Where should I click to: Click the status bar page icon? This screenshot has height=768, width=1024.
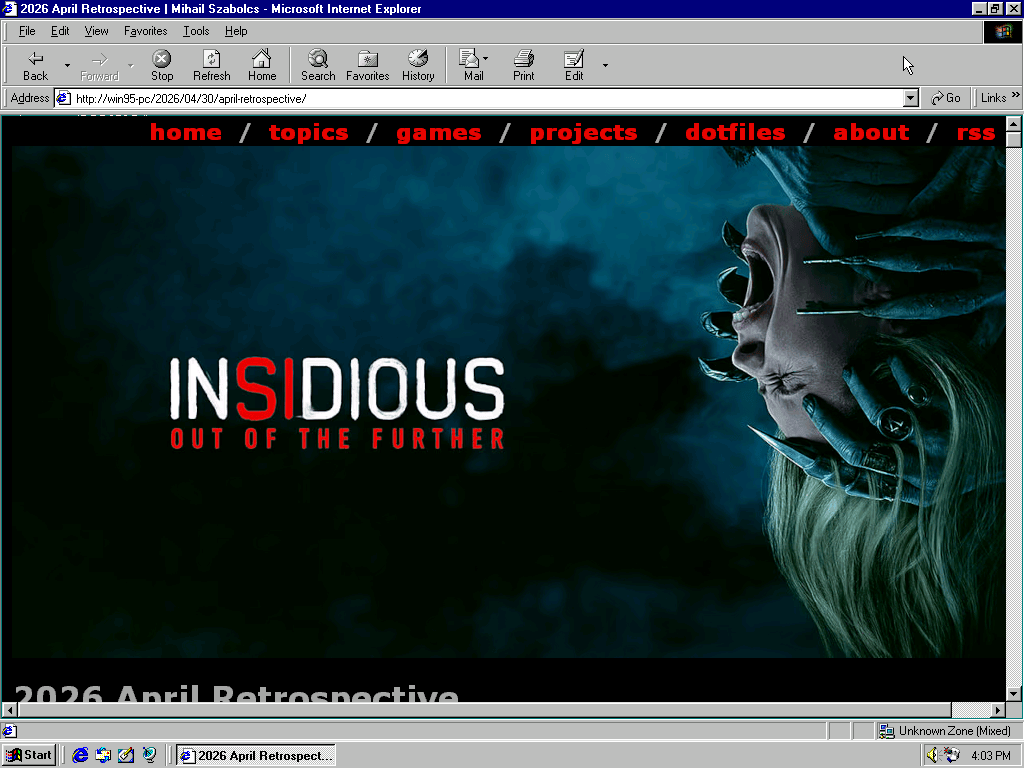click(x=10, y=731)
